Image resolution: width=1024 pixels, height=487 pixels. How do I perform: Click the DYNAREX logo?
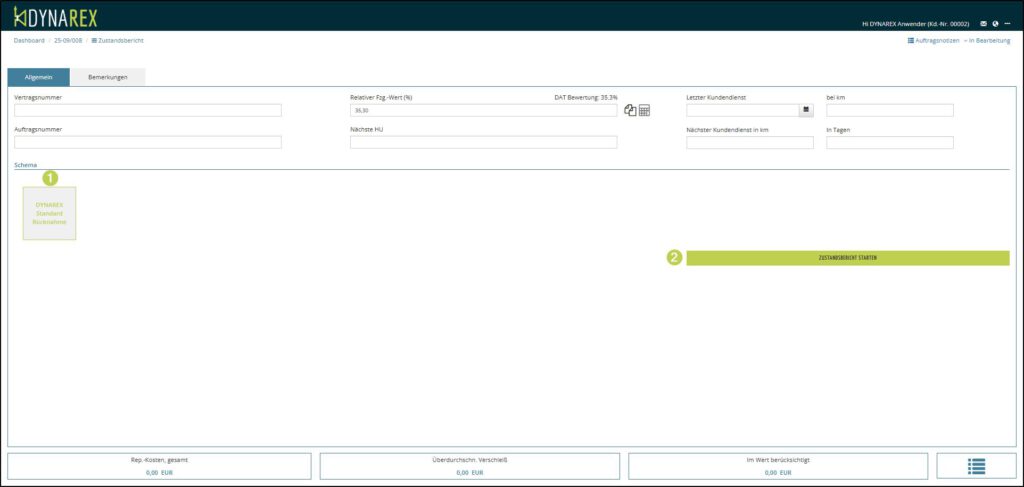click(x=56, y=16)
